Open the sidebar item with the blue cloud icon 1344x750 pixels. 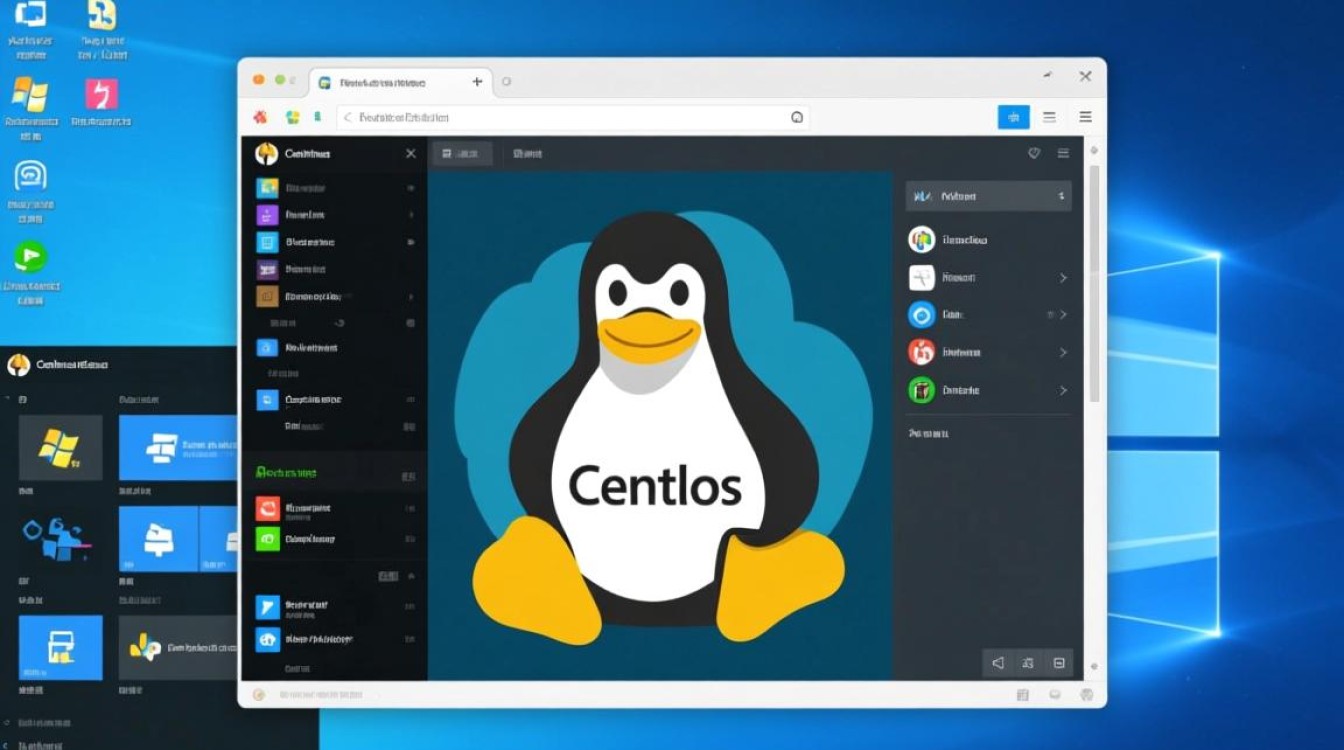click(267, 639)
